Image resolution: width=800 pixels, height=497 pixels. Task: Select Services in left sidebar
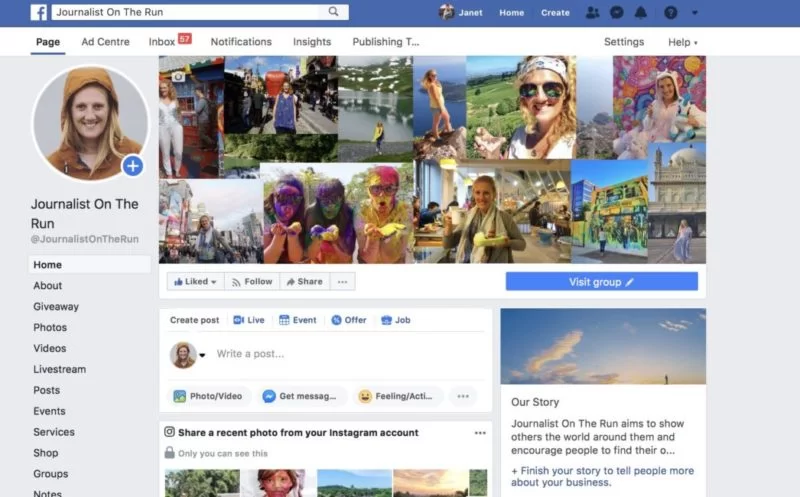click(54, 432)
